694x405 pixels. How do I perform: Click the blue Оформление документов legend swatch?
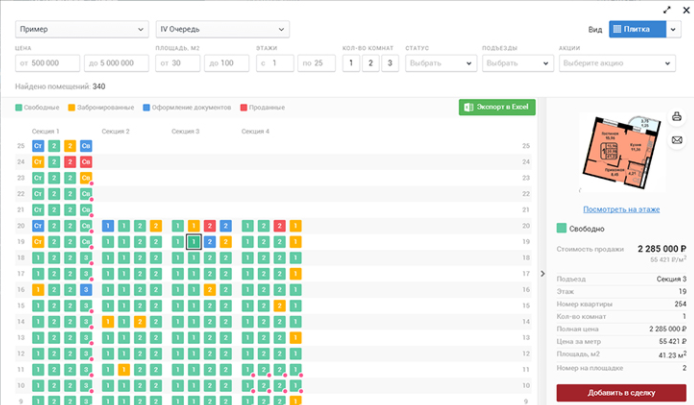click(x=146, y=108)
